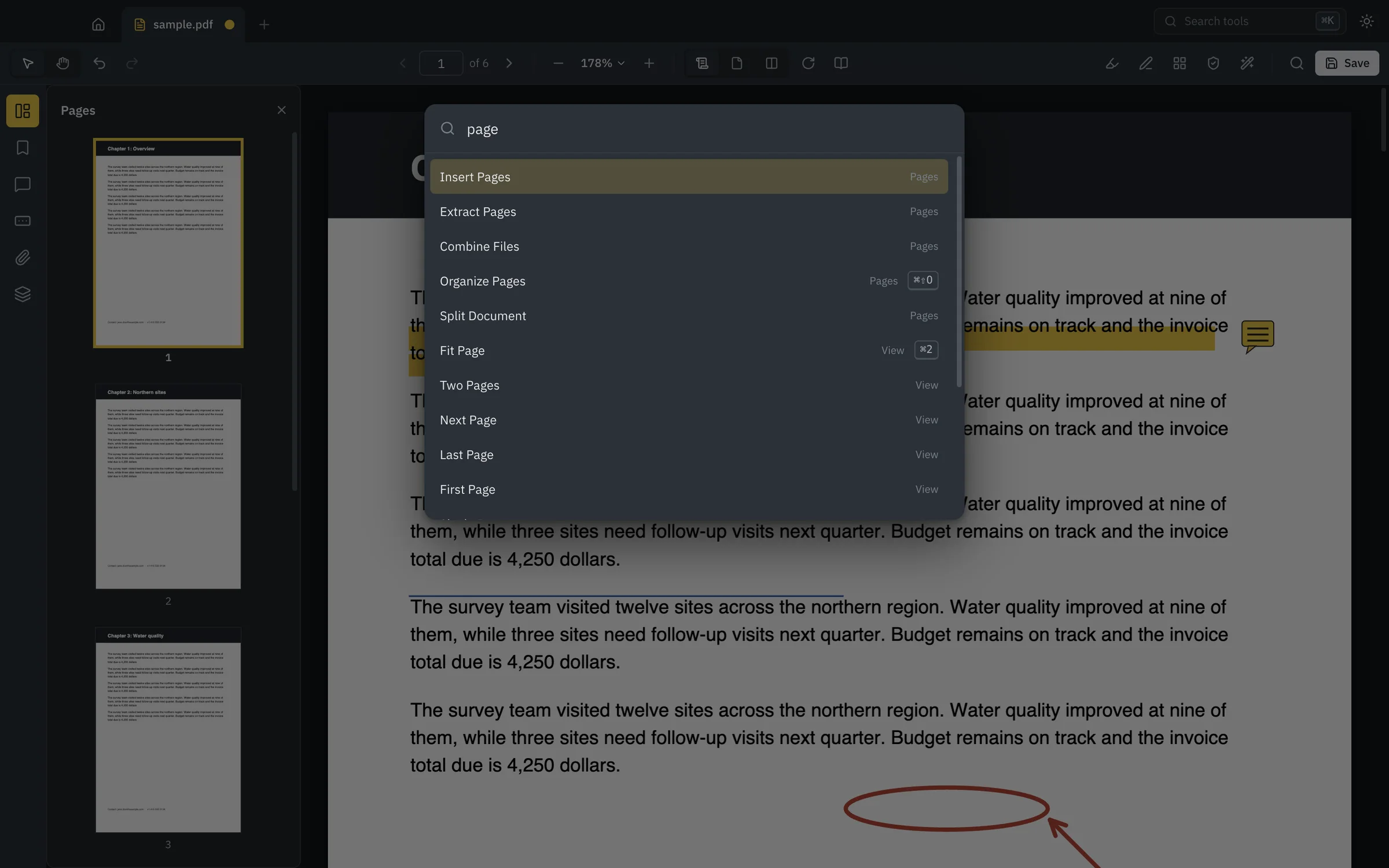Open the protect shield tool

pyautogui.click(x=1214, y=63)
